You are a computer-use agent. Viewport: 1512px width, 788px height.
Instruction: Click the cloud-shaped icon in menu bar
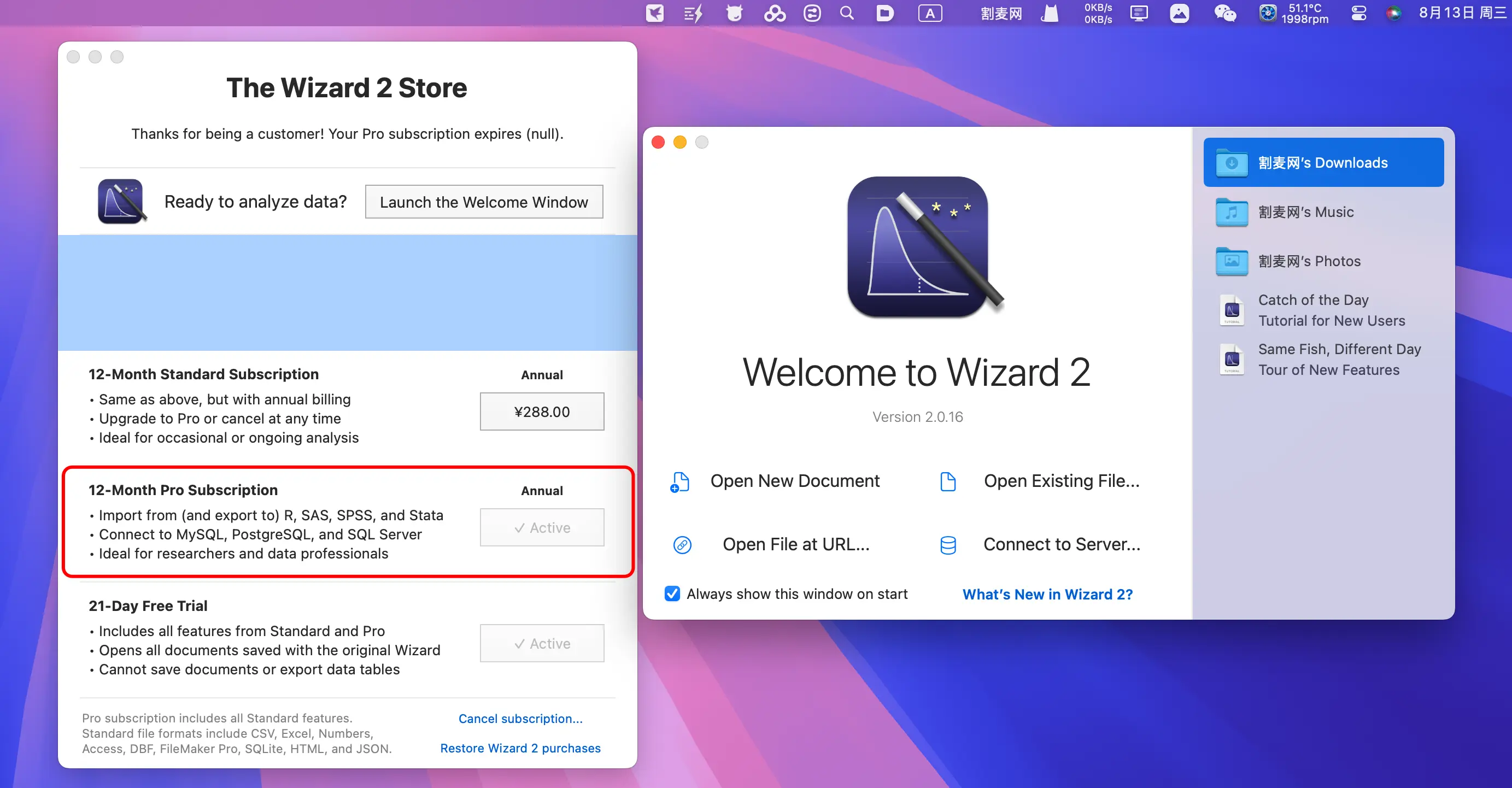tap(774, 13)
